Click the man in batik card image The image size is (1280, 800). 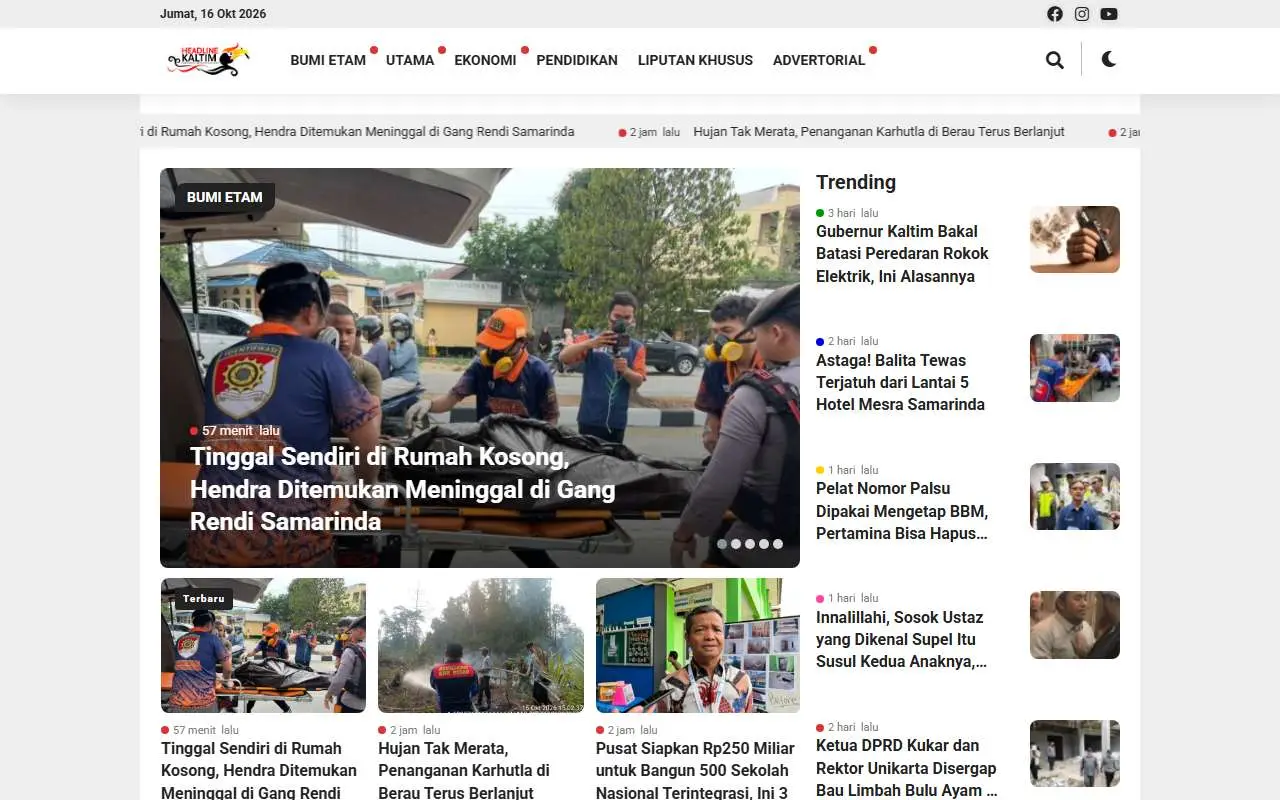[x=698, y=645]
